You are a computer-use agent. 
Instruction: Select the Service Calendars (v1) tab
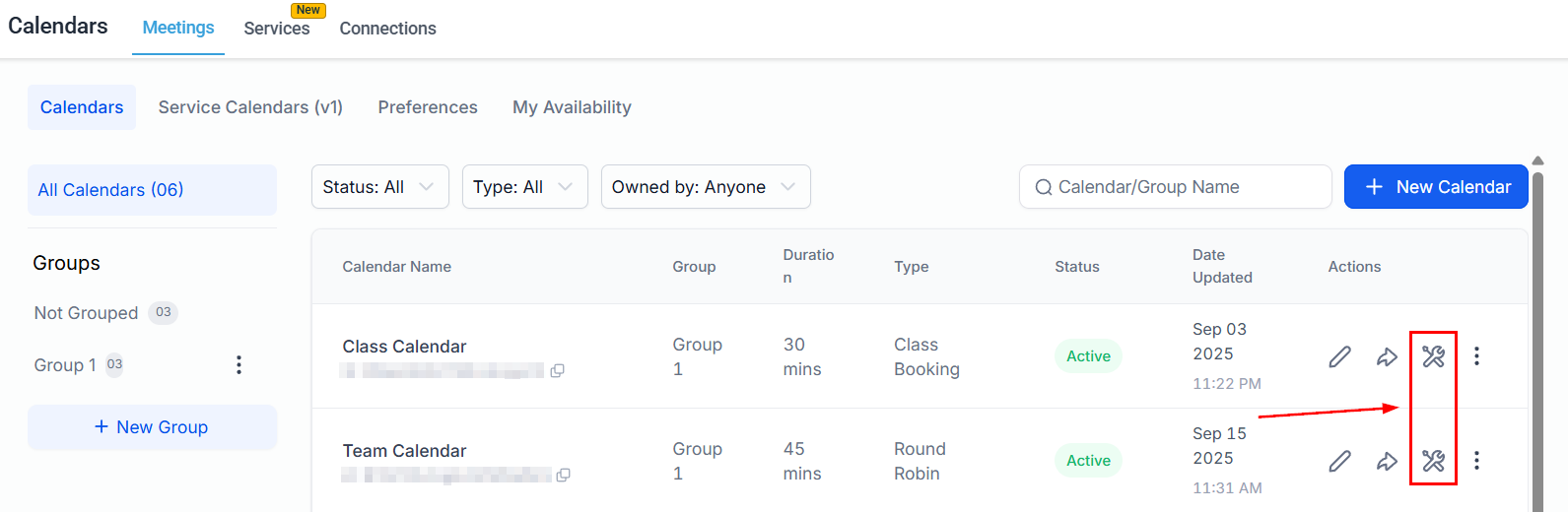[250, 107]
